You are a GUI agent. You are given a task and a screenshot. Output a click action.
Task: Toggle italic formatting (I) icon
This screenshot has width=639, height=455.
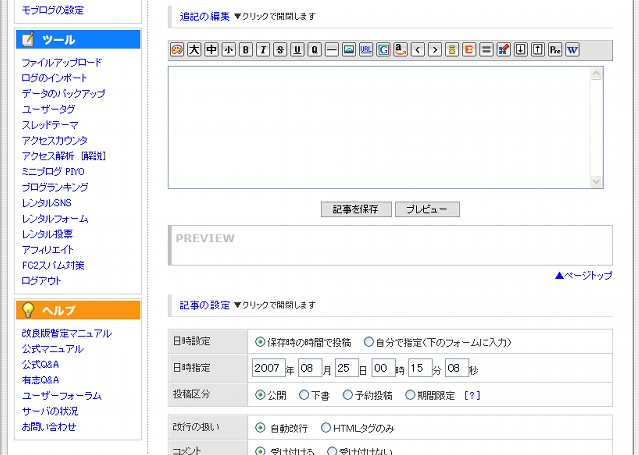pyautogui.click(x=263, y=50)
